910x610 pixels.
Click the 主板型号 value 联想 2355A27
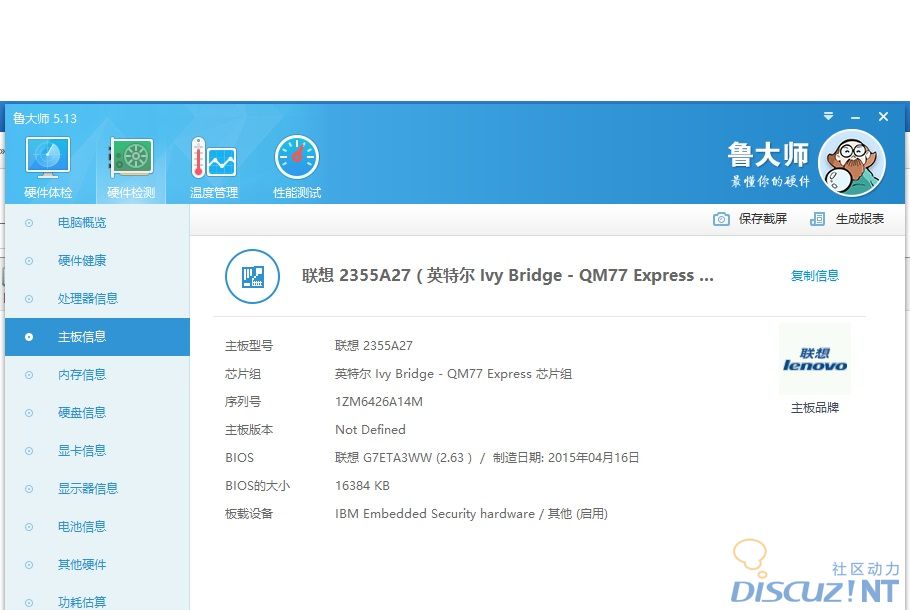click(374, 346)
